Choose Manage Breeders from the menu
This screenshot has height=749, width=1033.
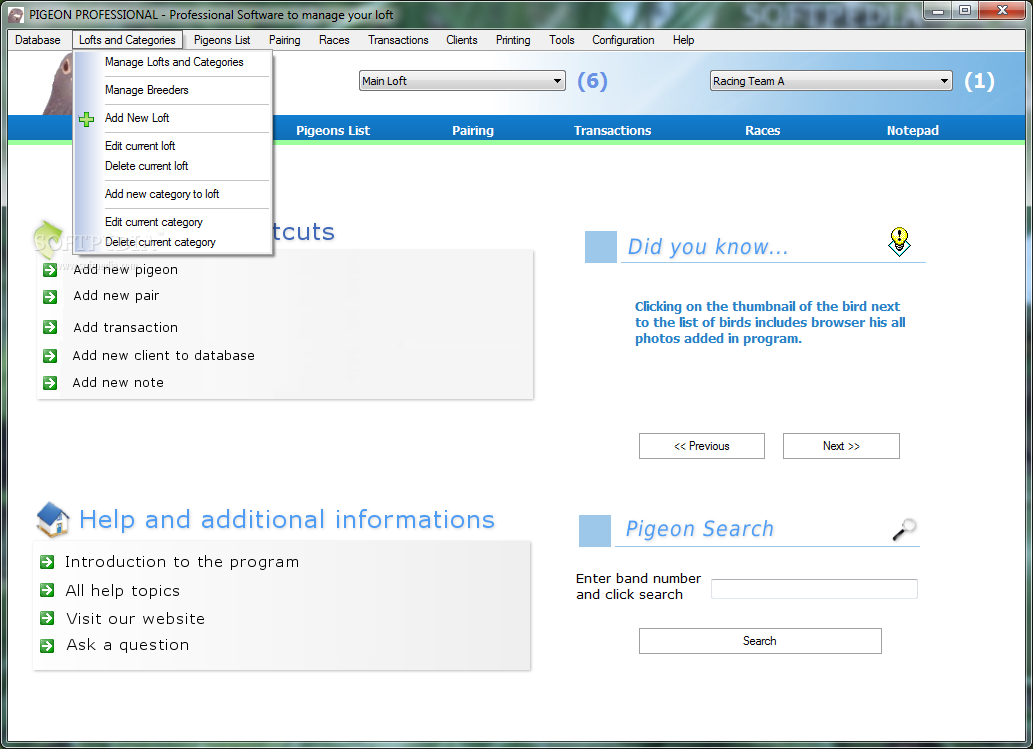[173, 90]
